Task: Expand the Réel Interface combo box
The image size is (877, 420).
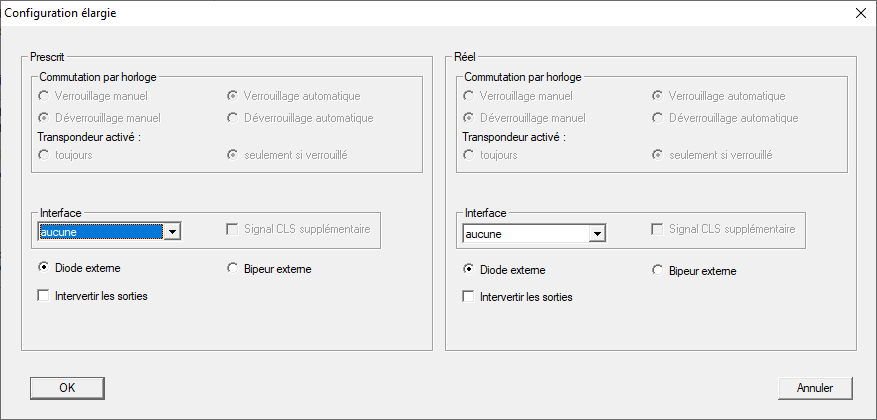Action: pyautogui.click(x=597, y=234)
